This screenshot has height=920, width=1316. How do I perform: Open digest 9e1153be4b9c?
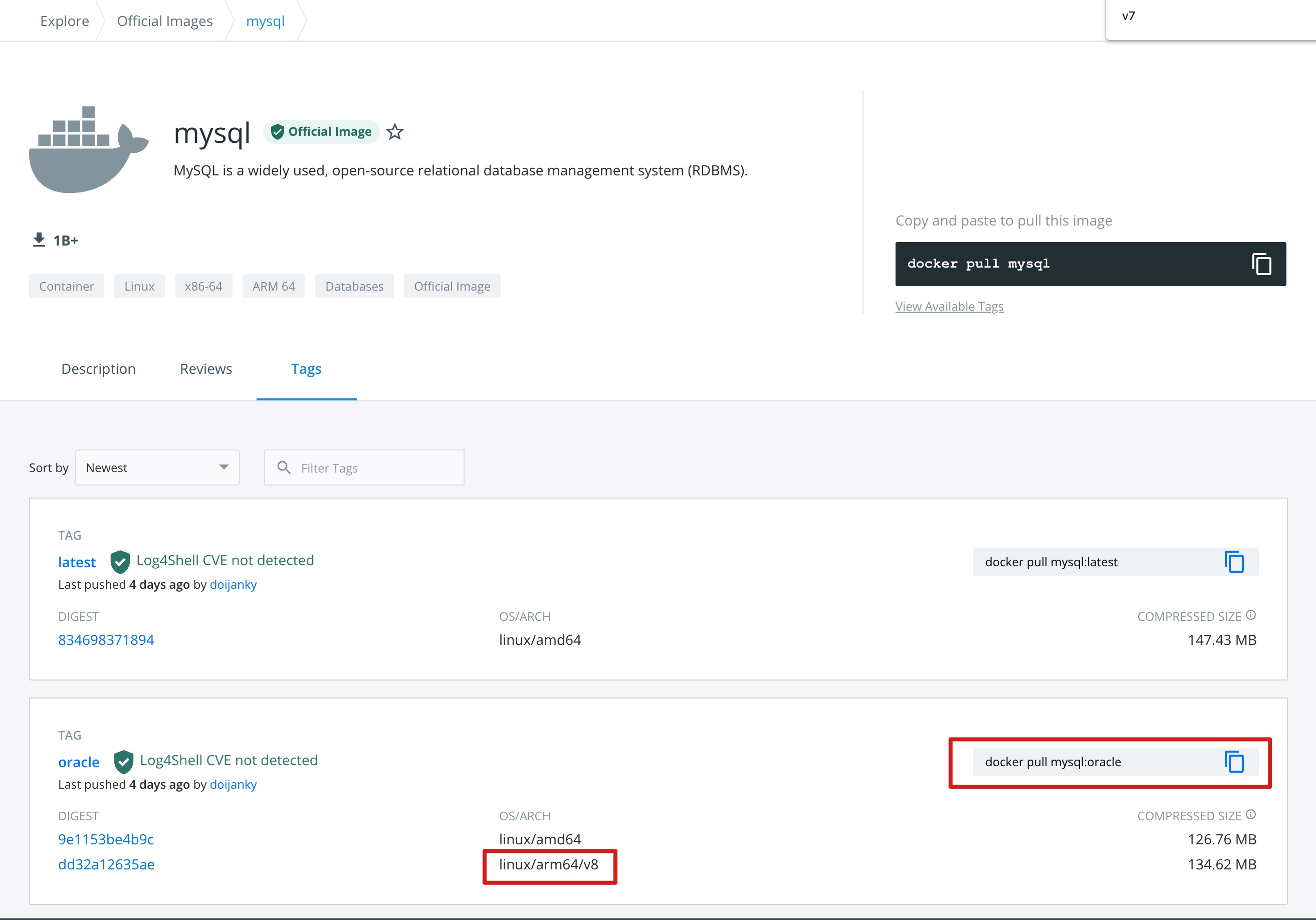(106, 839)
